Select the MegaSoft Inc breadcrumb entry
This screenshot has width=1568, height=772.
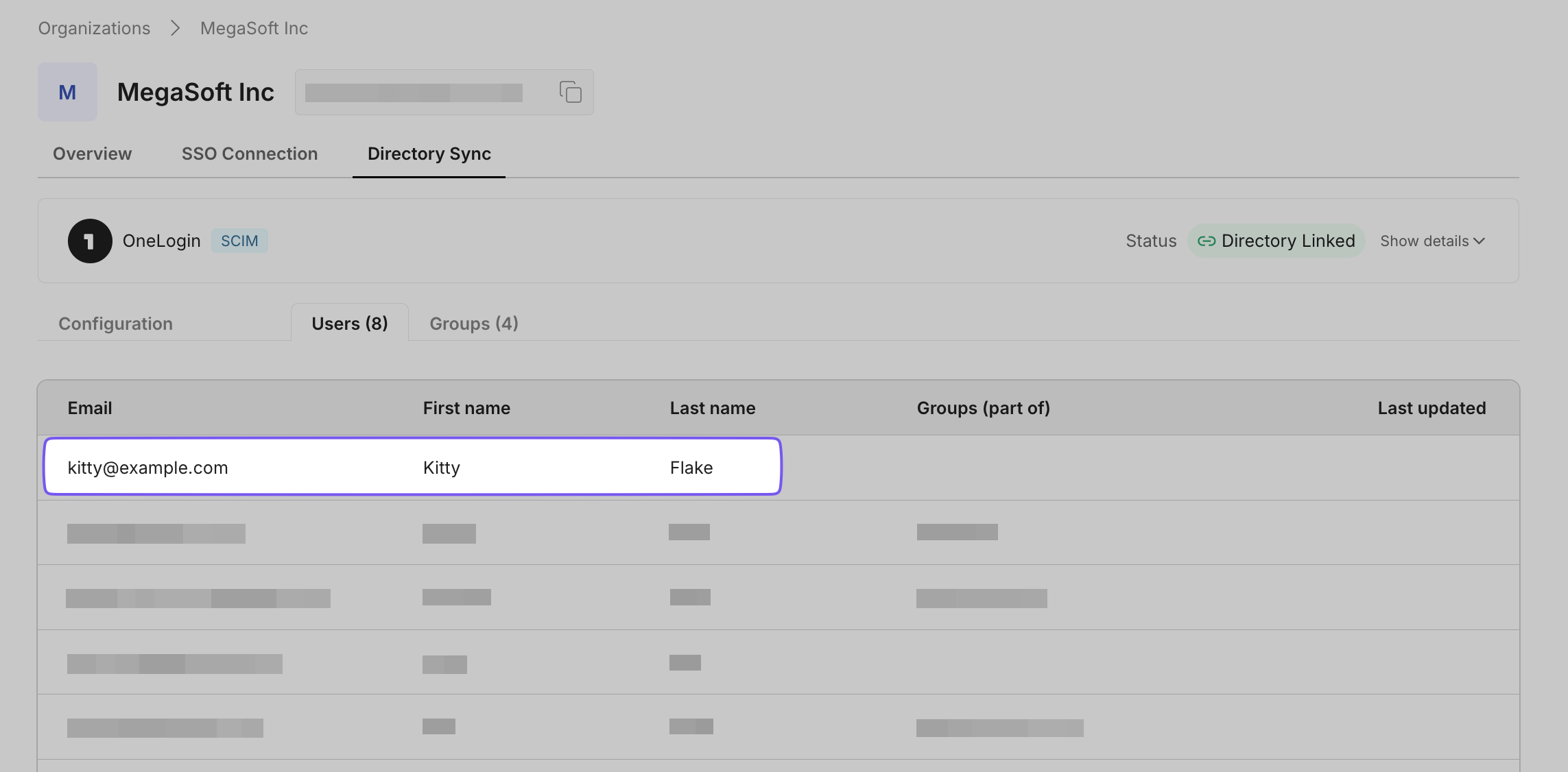pyautogui.click(x=254, y=27)
